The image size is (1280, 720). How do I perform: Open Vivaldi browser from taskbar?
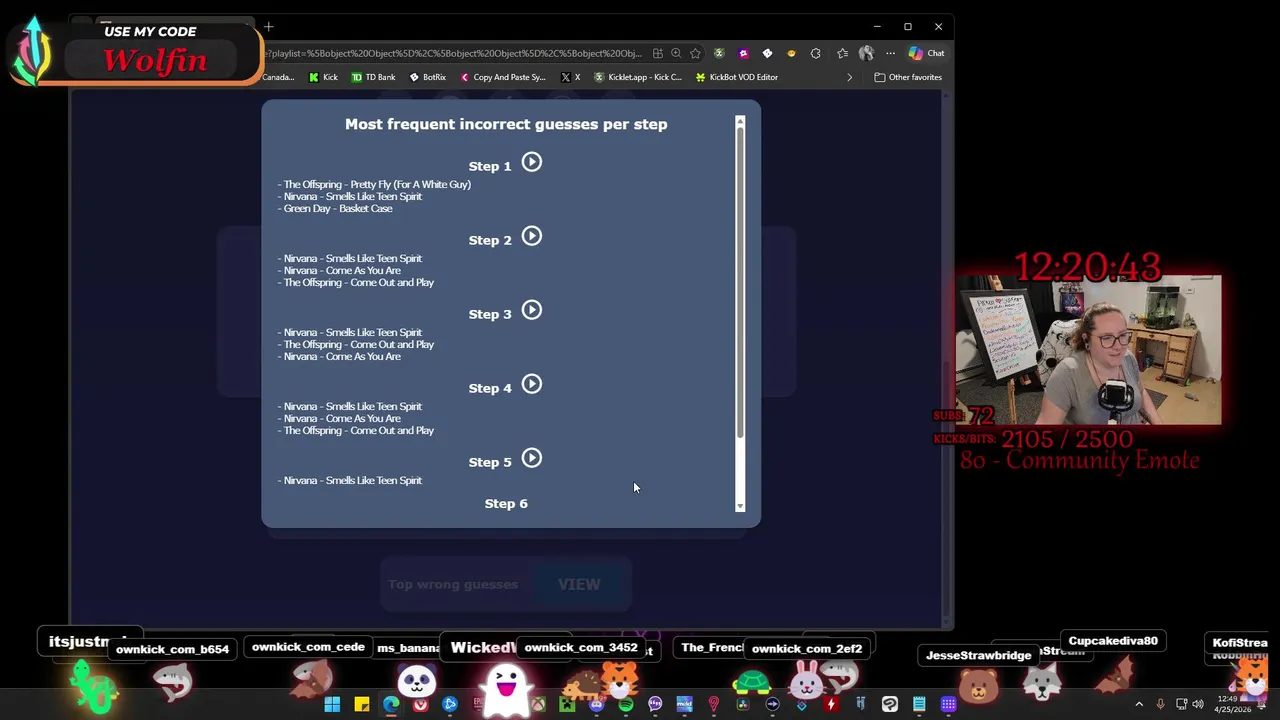tap(420, 705)
